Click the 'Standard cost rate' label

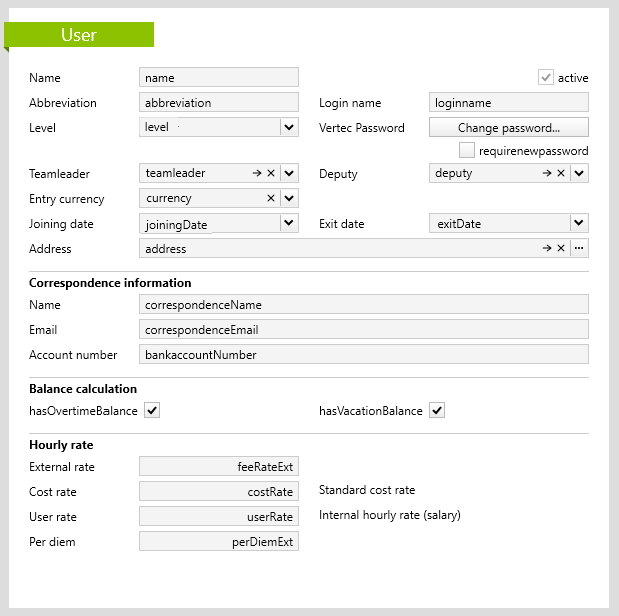coord(367,490)
